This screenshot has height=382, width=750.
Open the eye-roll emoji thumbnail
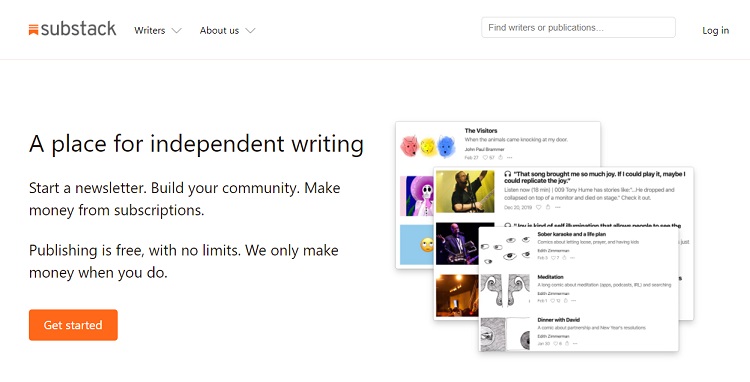point(417,244)
